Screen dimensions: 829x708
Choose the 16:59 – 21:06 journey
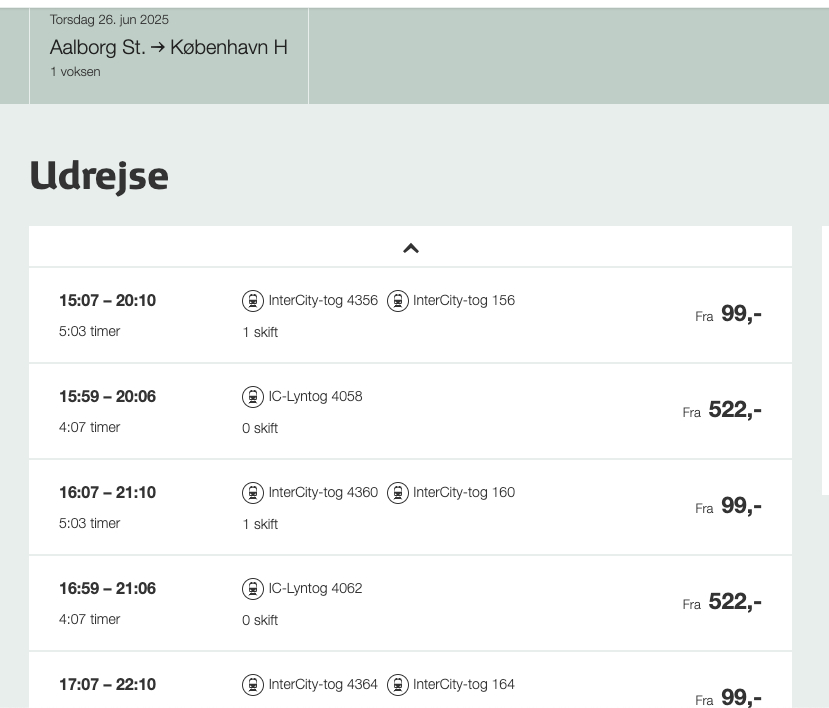(108, 589)
